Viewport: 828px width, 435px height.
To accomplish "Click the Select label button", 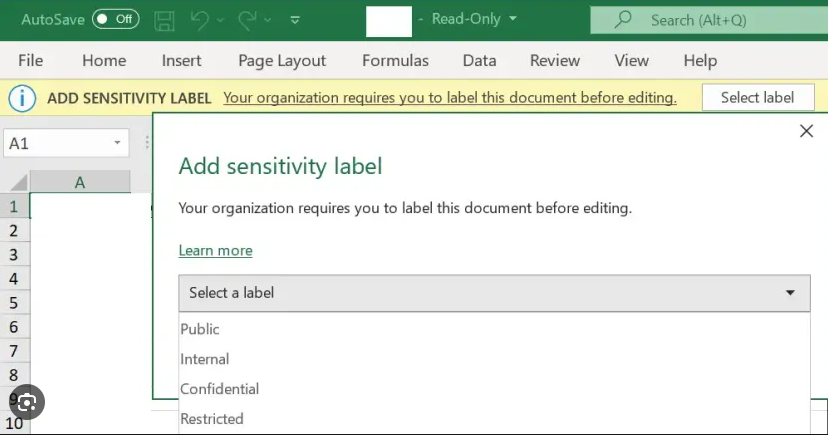I will click(x=758, y=98).
